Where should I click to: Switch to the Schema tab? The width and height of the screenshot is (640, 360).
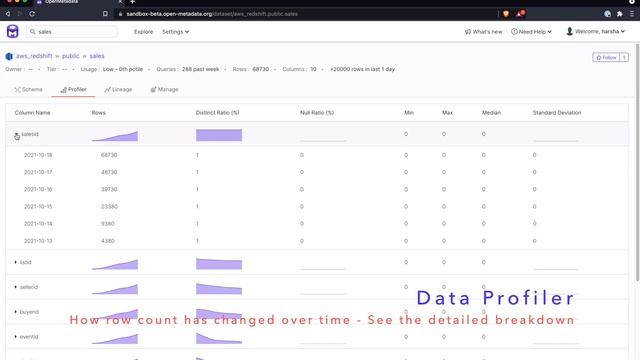point(28,89)
